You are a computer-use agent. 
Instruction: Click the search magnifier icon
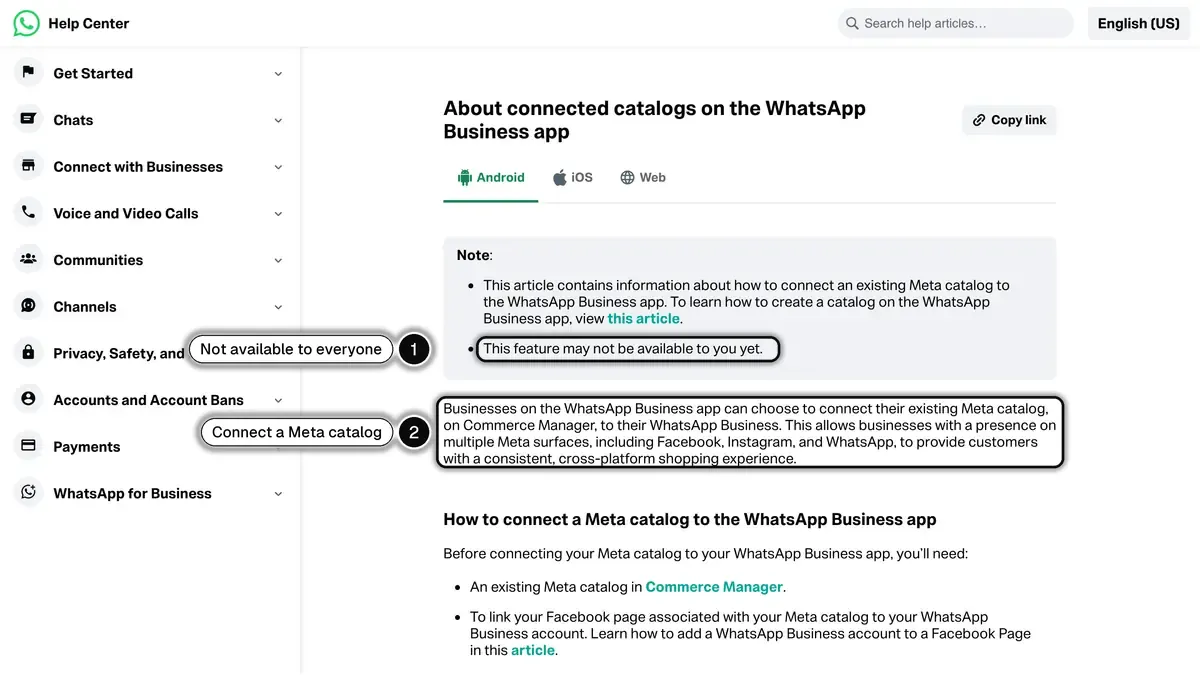click(852, 23)
